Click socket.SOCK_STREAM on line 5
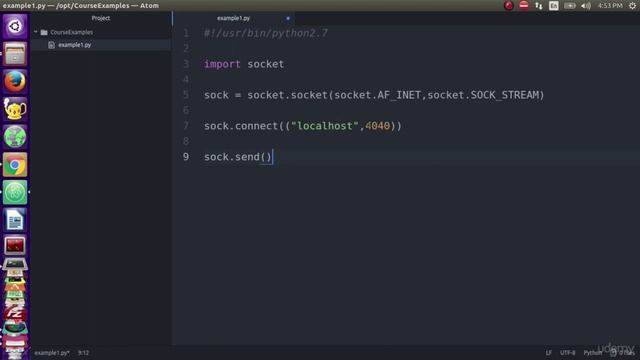640x360 pixels. [x=483, y=95]
